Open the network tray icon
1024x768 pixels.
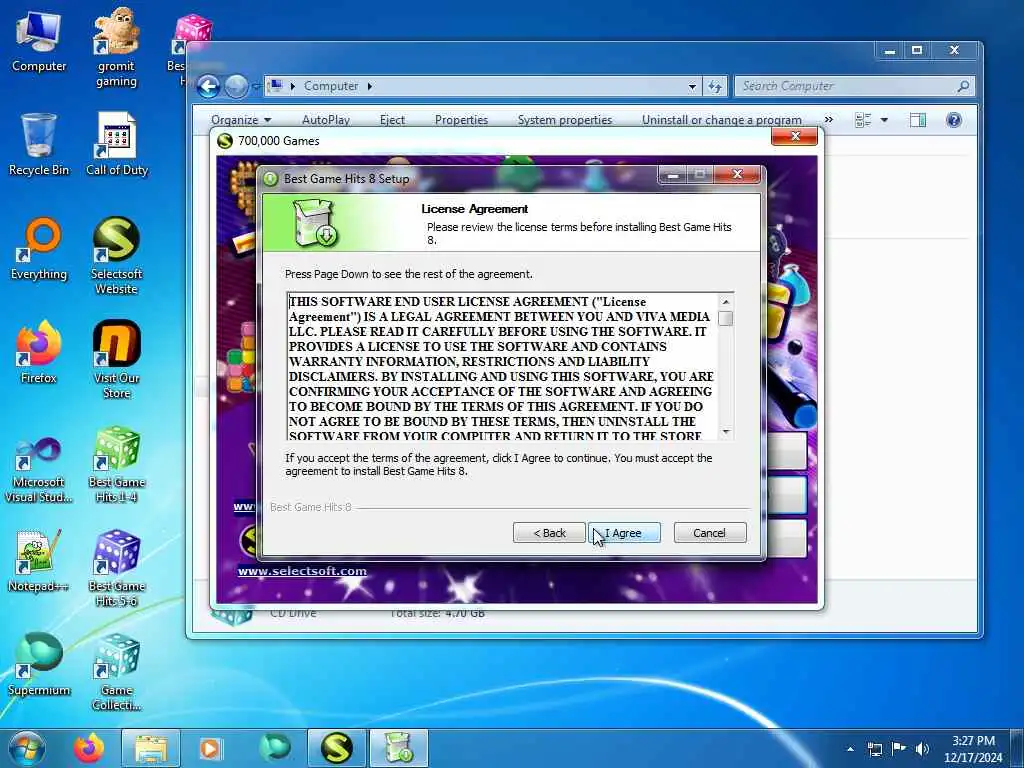tap(874, 749)
